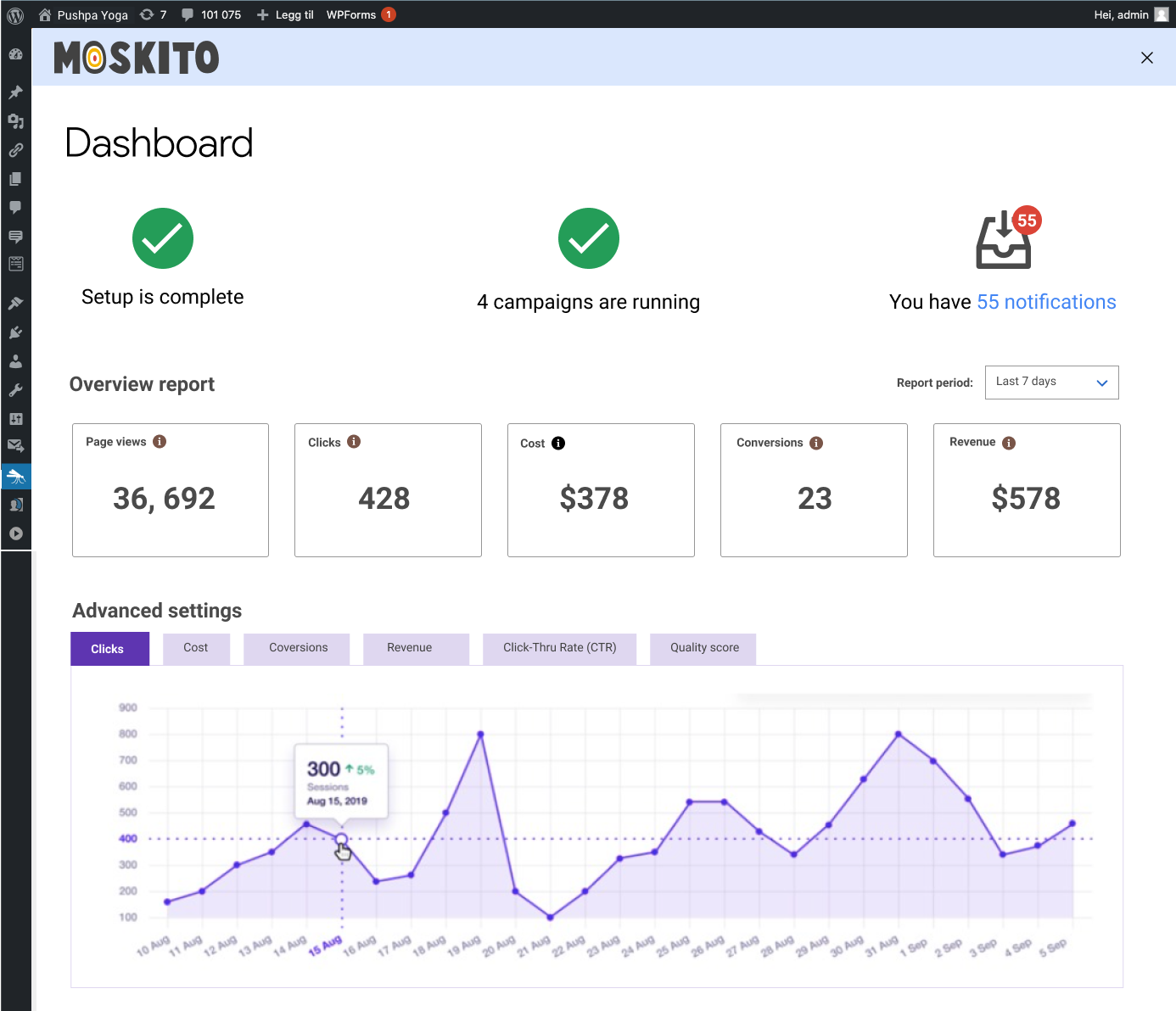Open WPForms via the form-sheet sidebar icon
The height and width of the screenshot is (1011, 1176).
(x=15, y=264)
